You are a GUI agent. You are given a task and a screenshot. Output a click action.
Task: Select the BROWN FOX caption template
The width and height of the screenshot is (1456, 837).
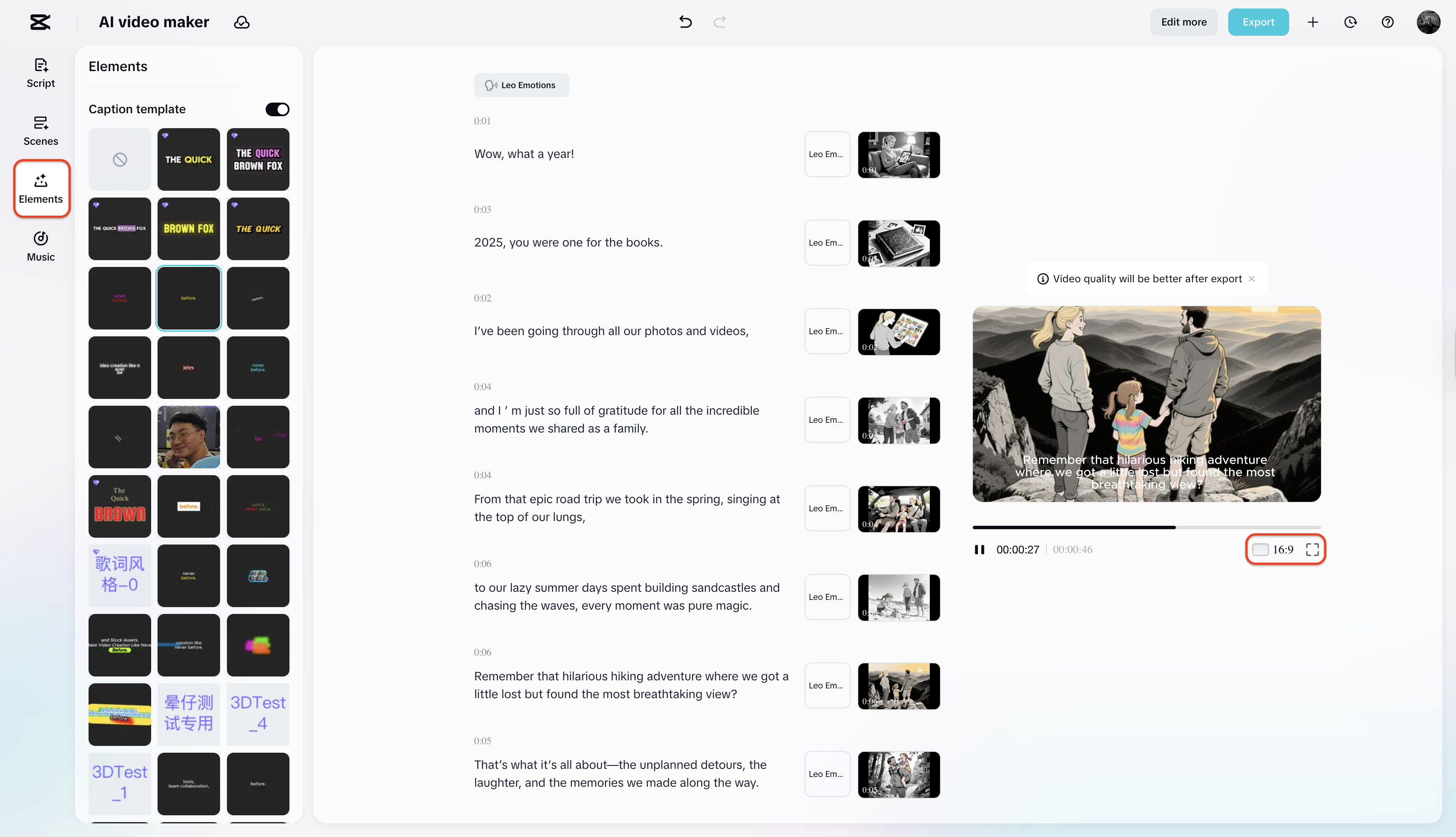189,228
